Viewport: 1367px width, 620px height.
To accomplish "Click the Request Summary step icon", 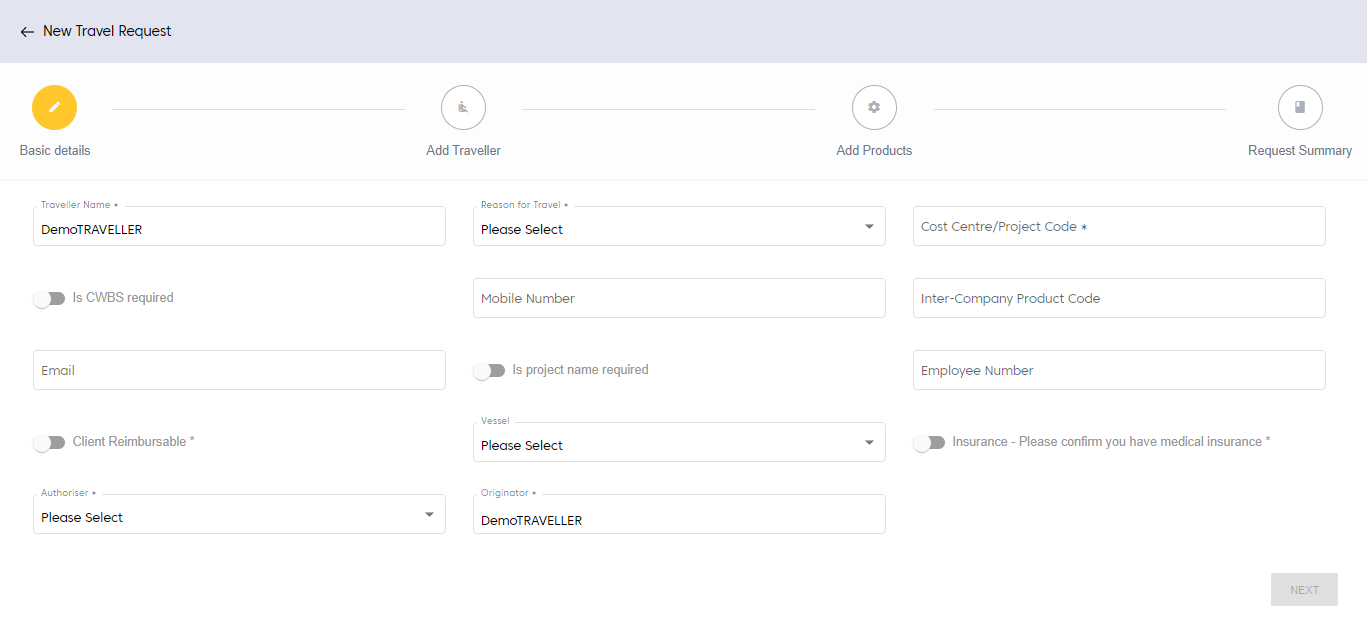I will (x=1299, y=107).
